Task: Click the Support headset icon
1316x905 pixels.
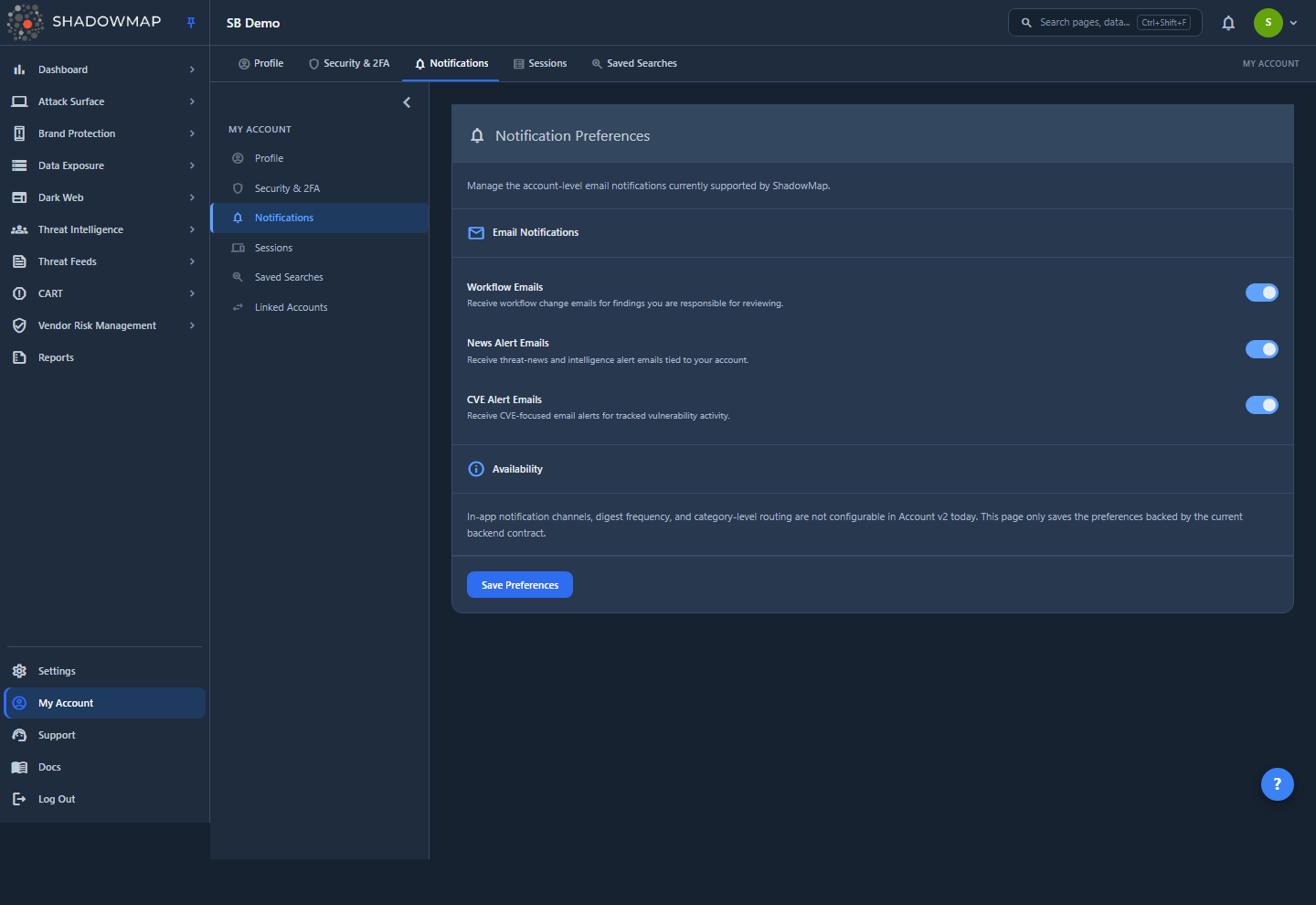Action: click(x=19, y=735)
